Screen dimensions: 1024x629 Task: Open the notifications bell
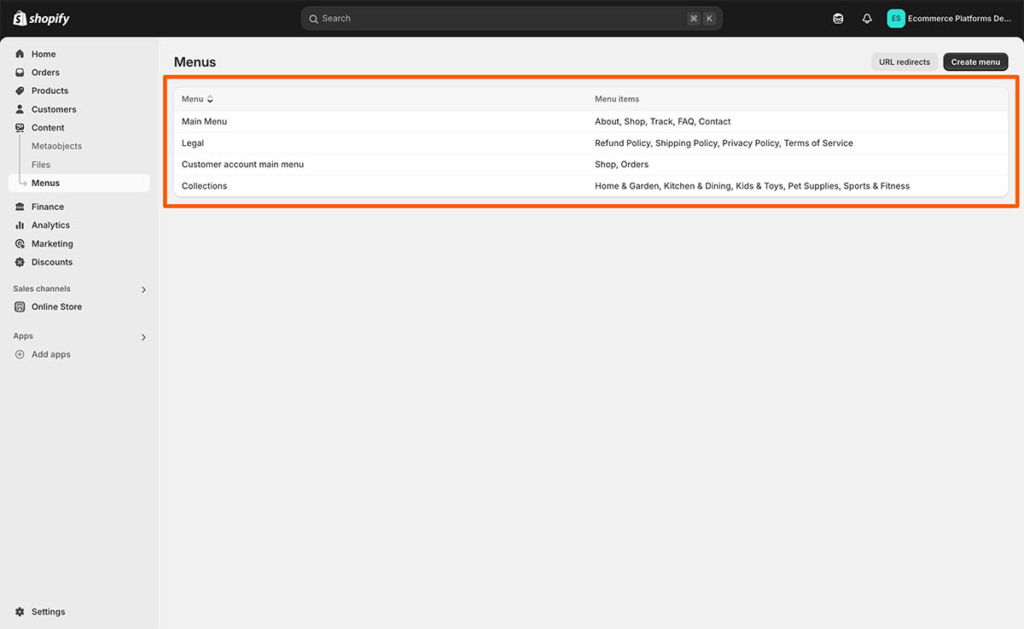point(866,18)
